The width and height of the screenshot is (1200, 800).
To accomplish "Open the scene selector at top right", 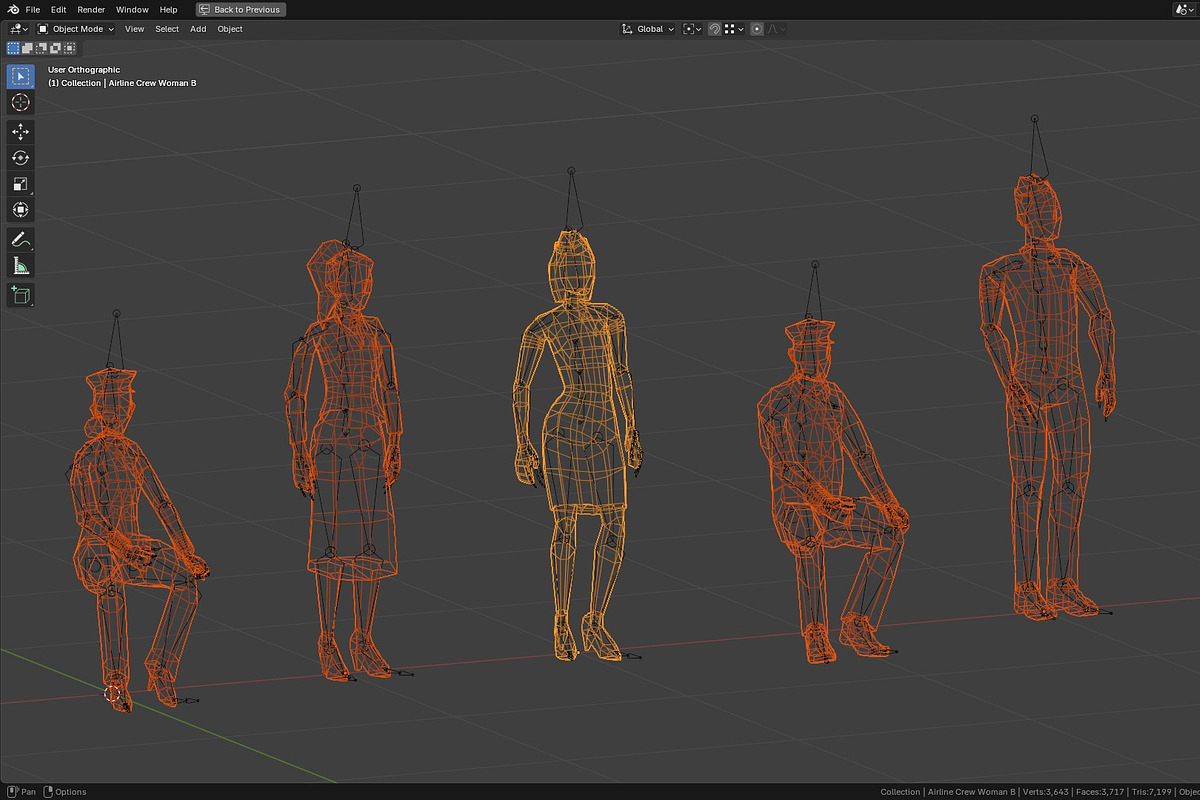I will [x=1184, y=9].
